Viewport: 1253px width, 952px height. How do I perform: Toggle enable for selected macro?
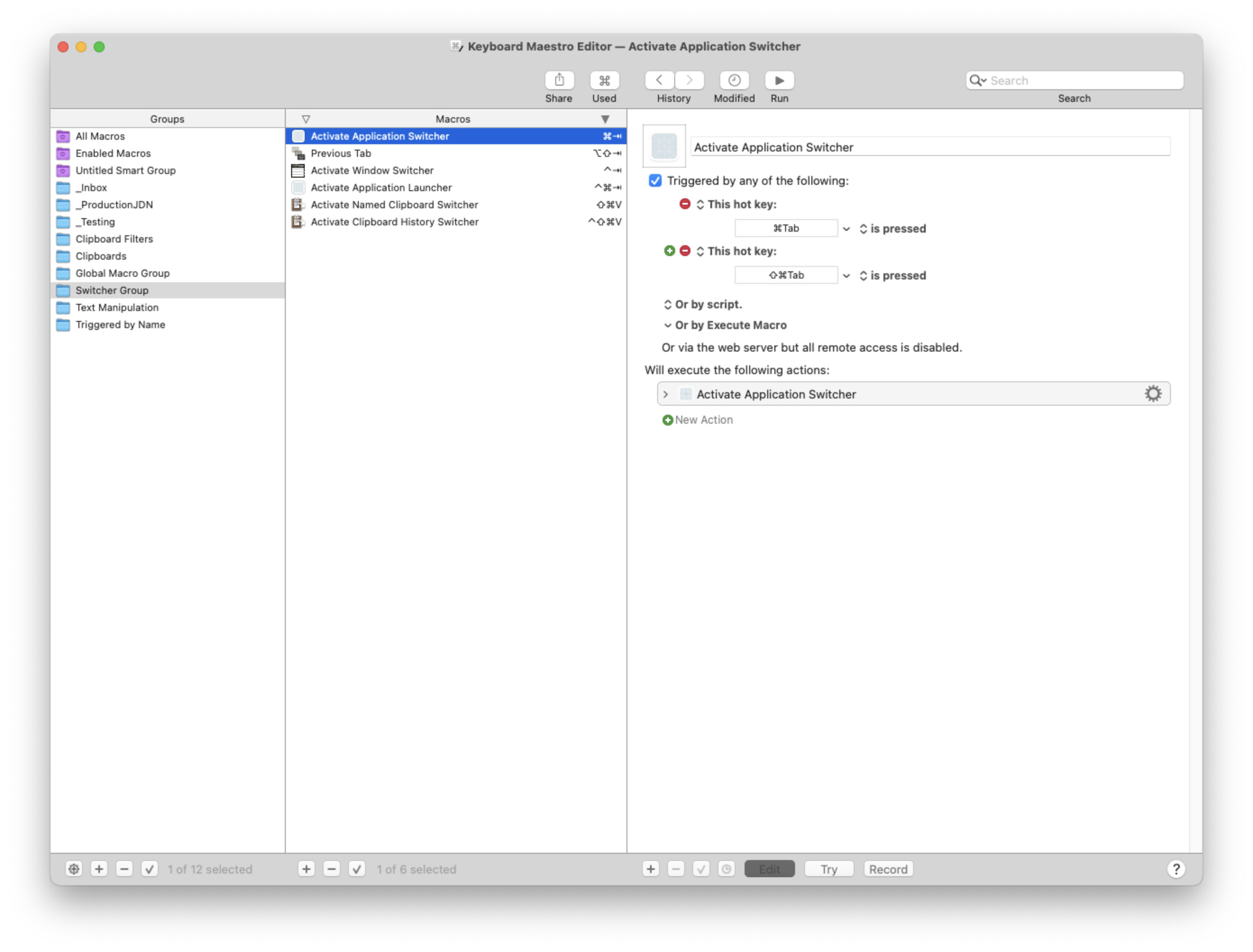(357, 869)
